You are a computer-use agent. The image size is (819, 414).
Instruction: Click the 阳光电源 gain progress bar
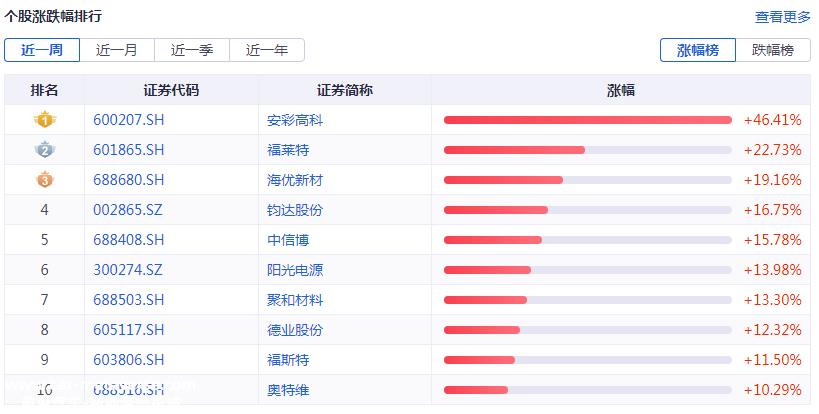pos(588,270)
